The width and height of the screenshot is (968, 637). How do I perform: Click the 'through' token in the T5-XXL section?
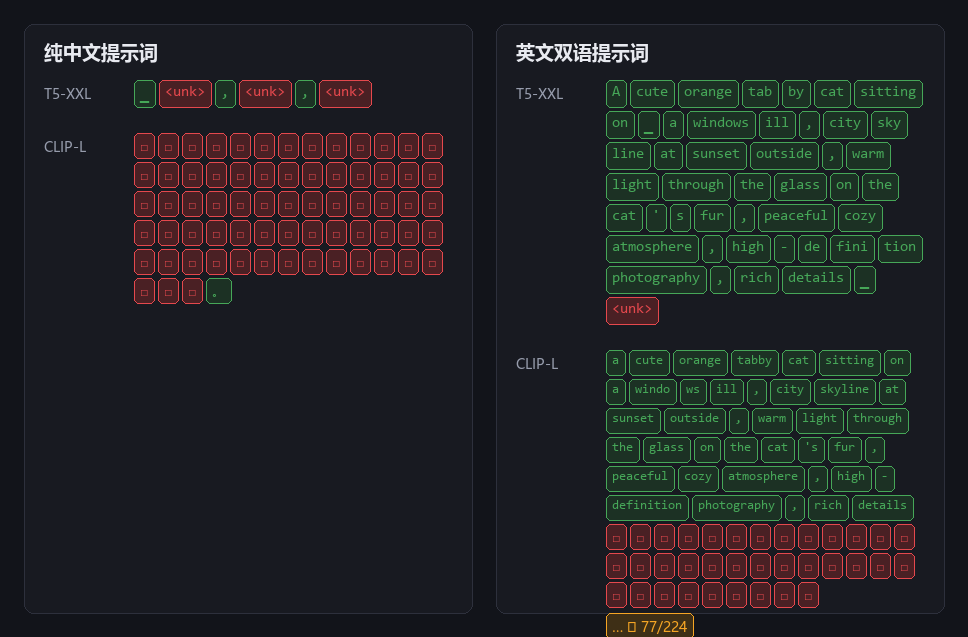(x=696, y=186)
